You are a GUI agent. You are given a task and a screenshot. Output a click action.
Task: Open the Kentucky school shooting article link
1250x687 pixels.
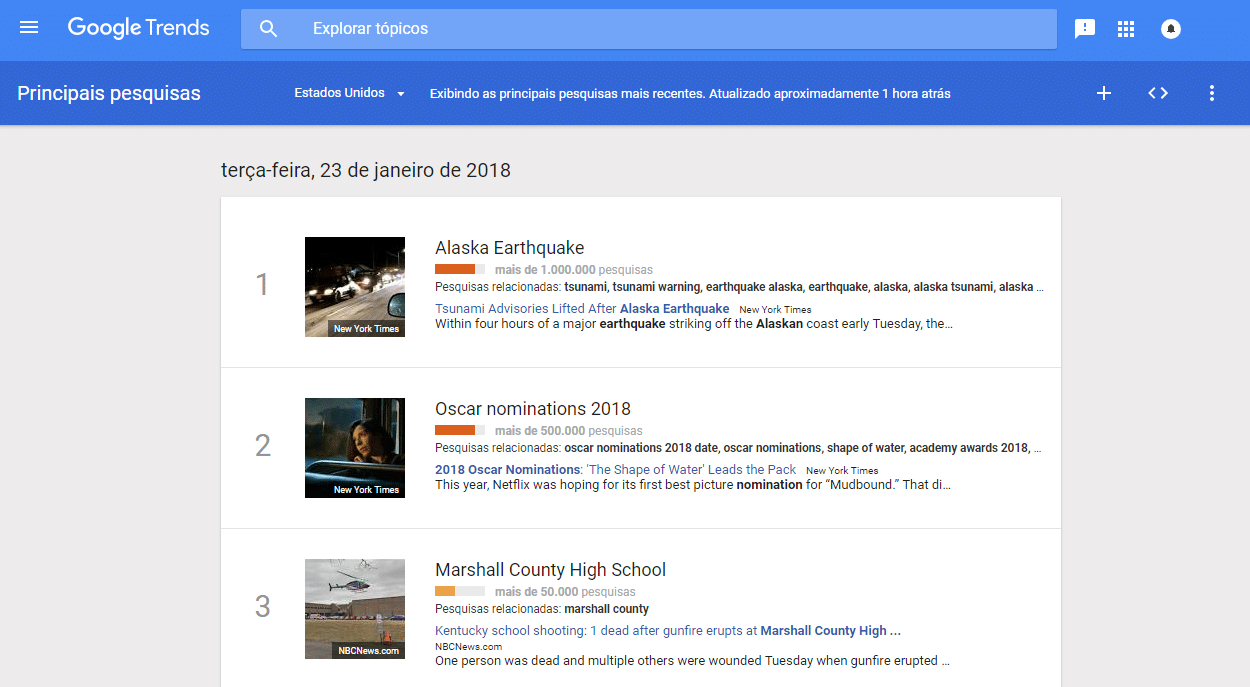(x=668, y=631)
